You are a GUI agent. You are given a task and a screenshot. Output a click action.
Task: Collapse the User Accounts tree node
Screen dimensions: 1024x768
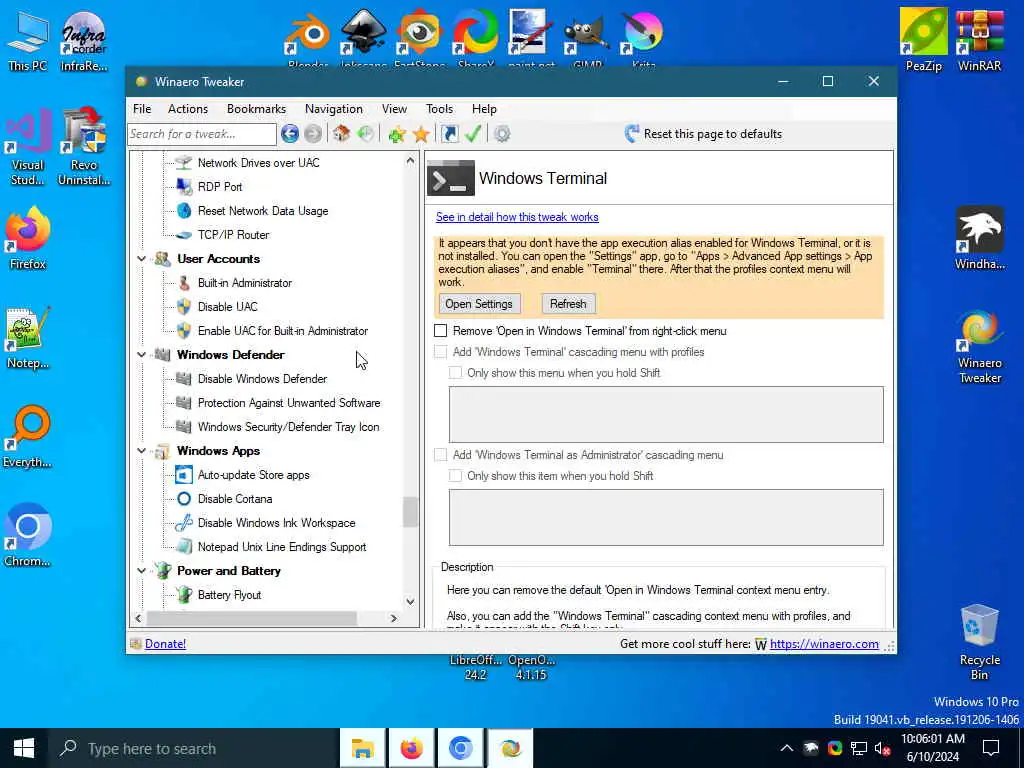click(142, 259)
